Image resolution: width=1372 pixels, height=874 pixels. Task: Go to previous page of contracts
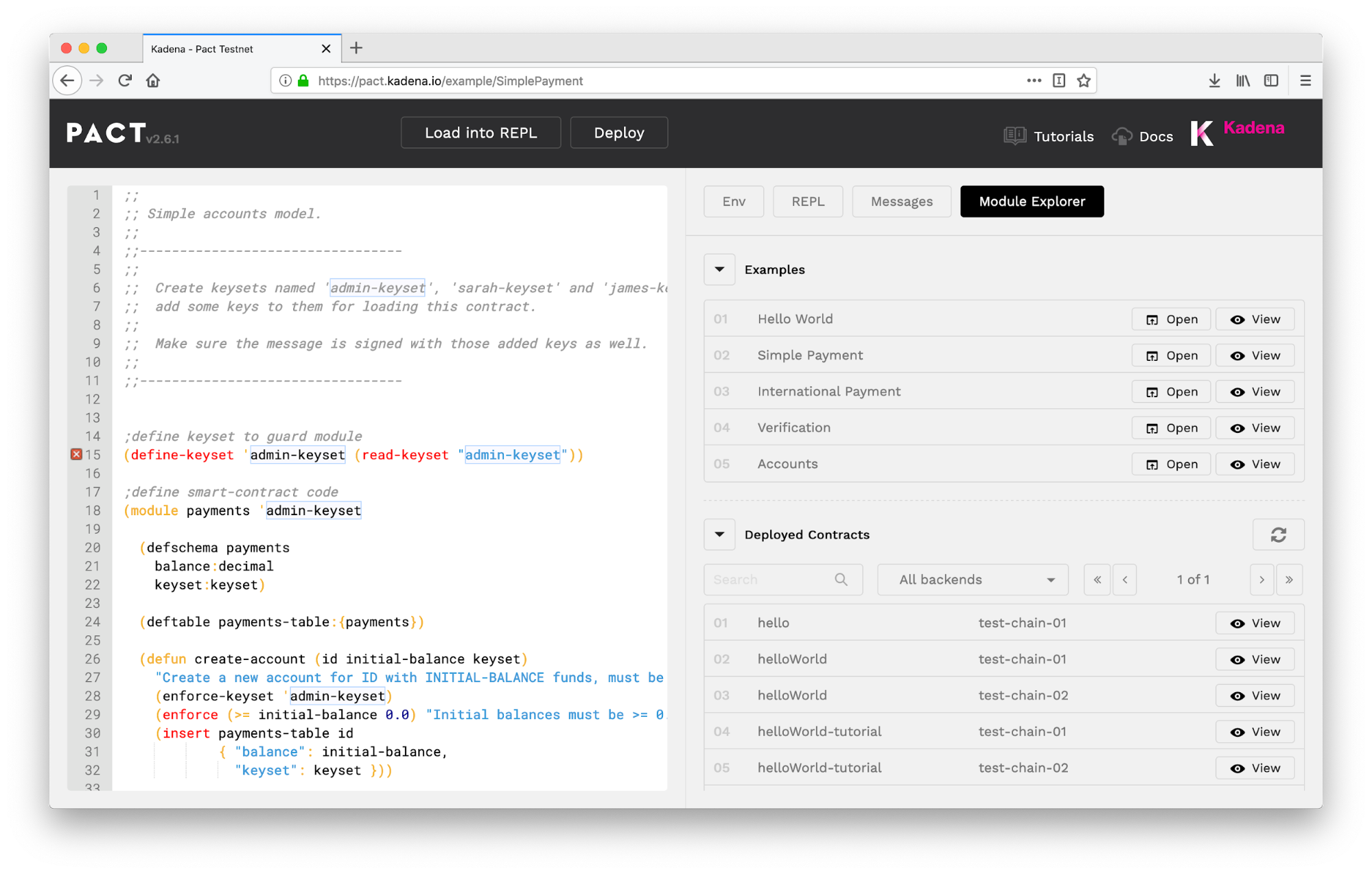pos(1124,580)
